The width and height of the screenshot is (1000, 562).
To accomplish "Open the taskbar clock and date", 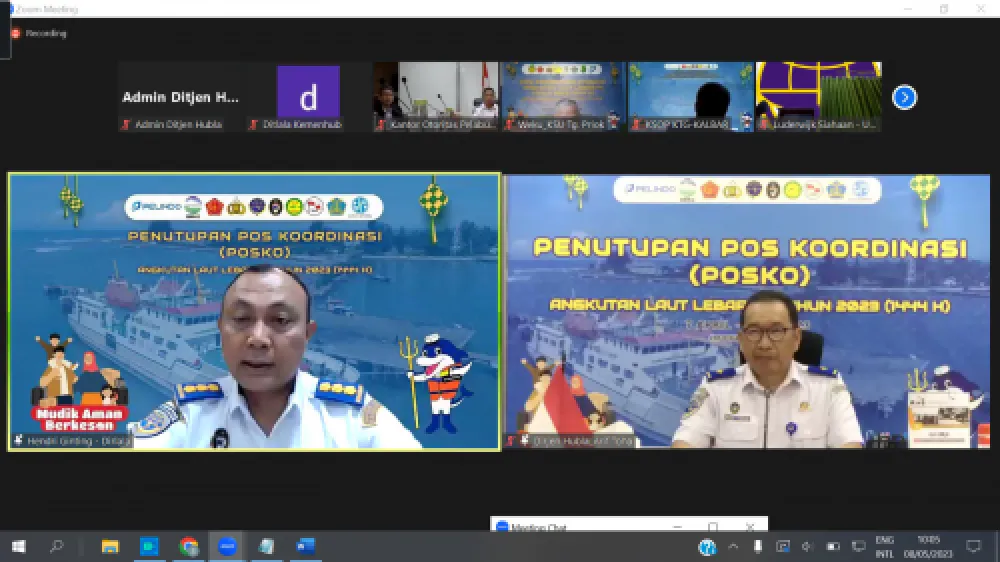I will (928, 547).
